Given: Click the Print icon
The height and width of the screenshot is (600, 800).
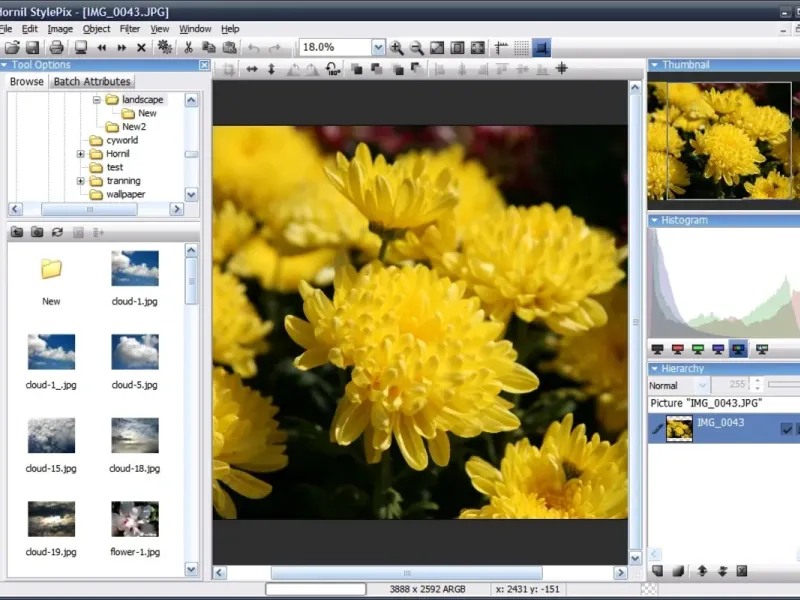Looking at the screenshot, I should coord(56,48).
